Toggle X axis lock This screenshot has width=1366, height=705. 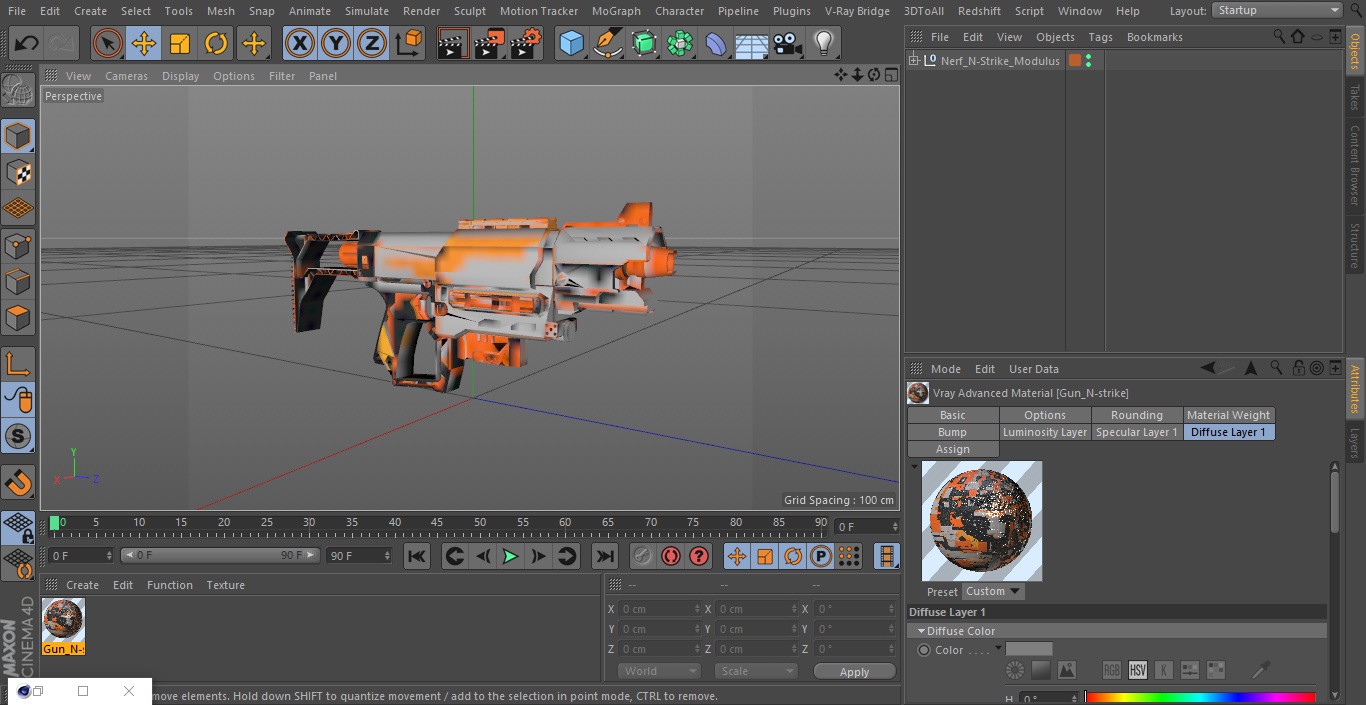300,43
